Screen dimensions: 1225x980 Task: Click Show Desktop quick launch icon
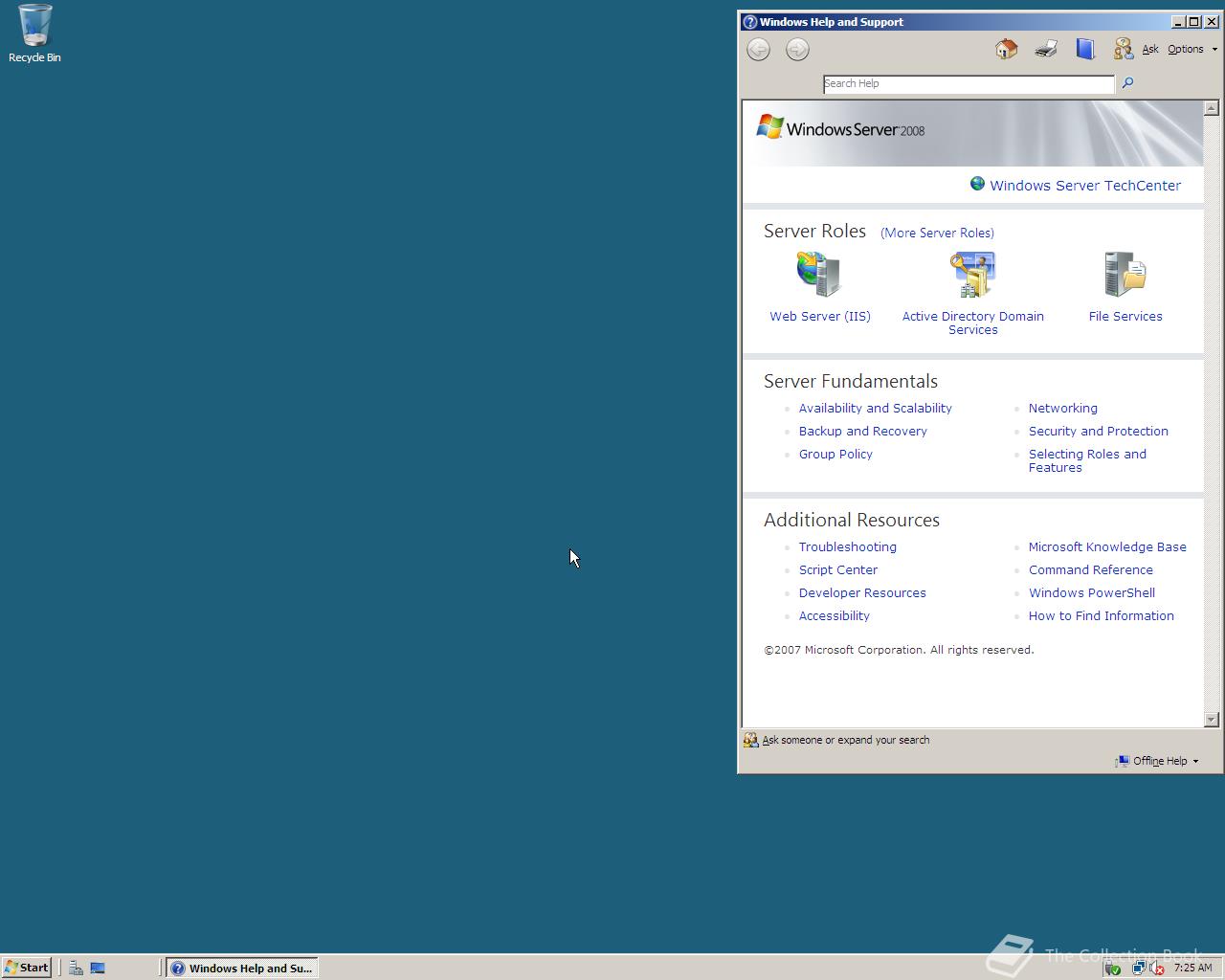tap(98, 968)
